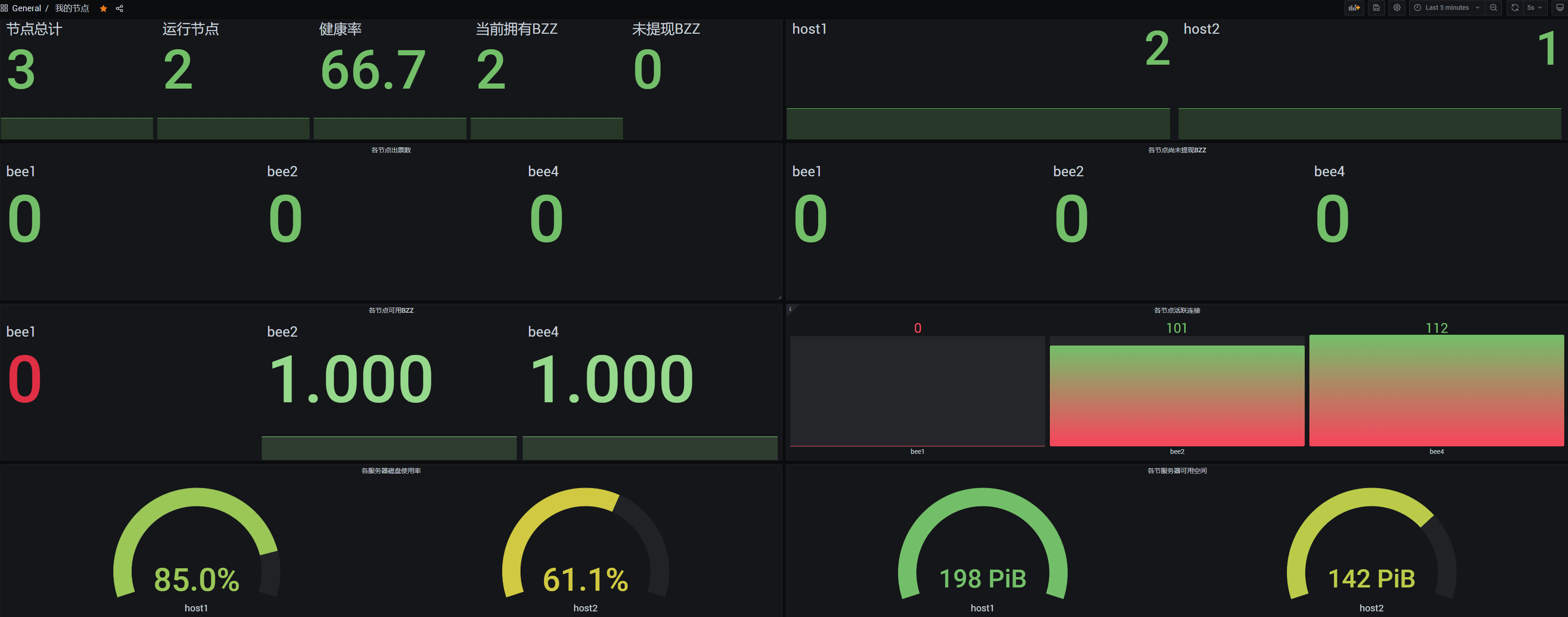Click the panel info corner icon
The image size is (1568, 617).
pyautogui.click(x=790, y=309)
